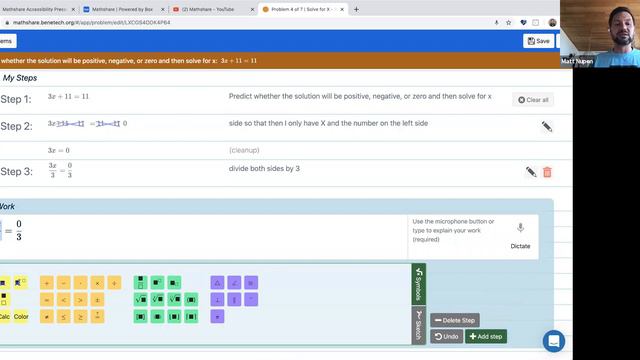Insert the perpendicular symbol
This screenshot has width=640, height=360.
tap(217, 300)
